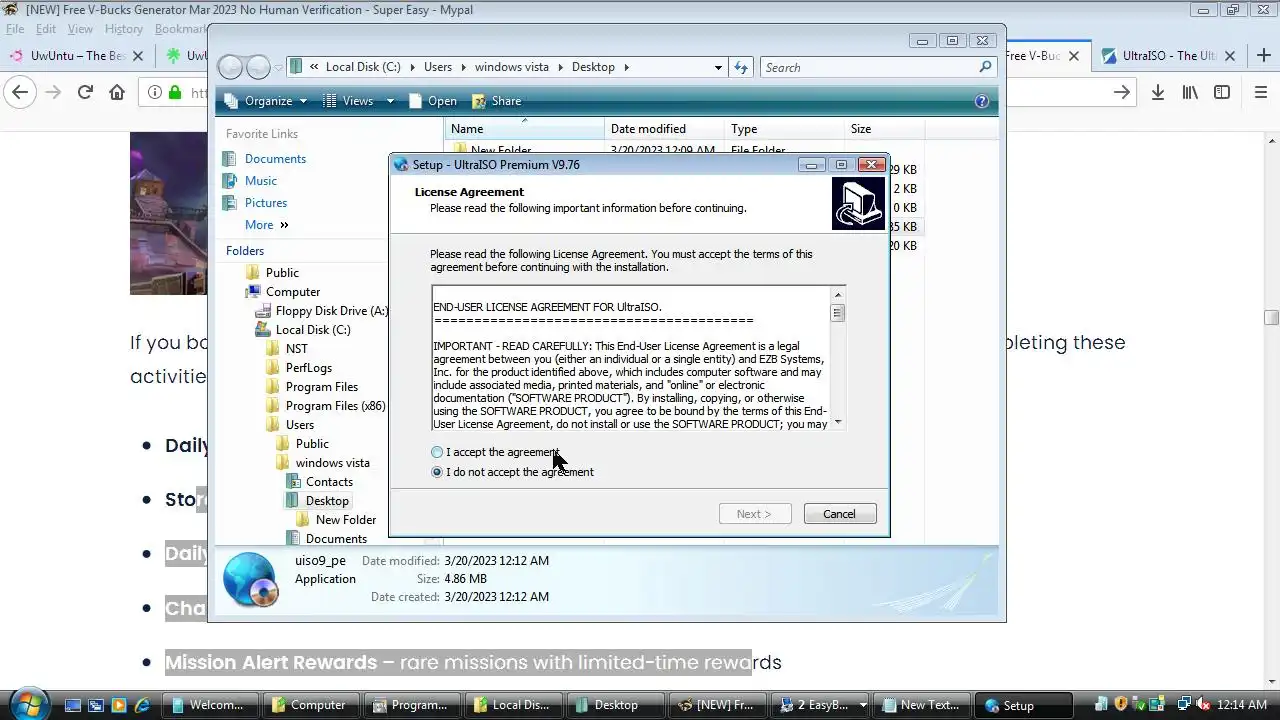
Task: Click the muted volume tray icon
Action: pyautogui.click(x=1201, y=705)
